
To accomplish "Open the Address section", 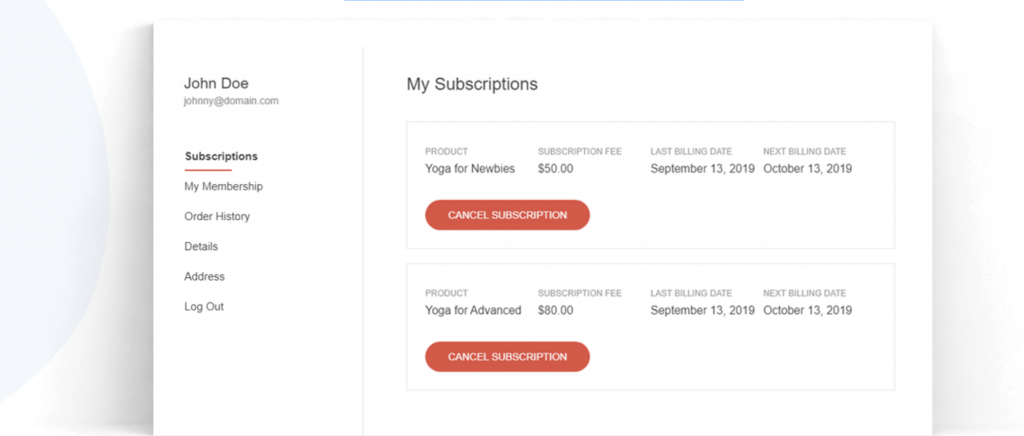I will 204,276.
